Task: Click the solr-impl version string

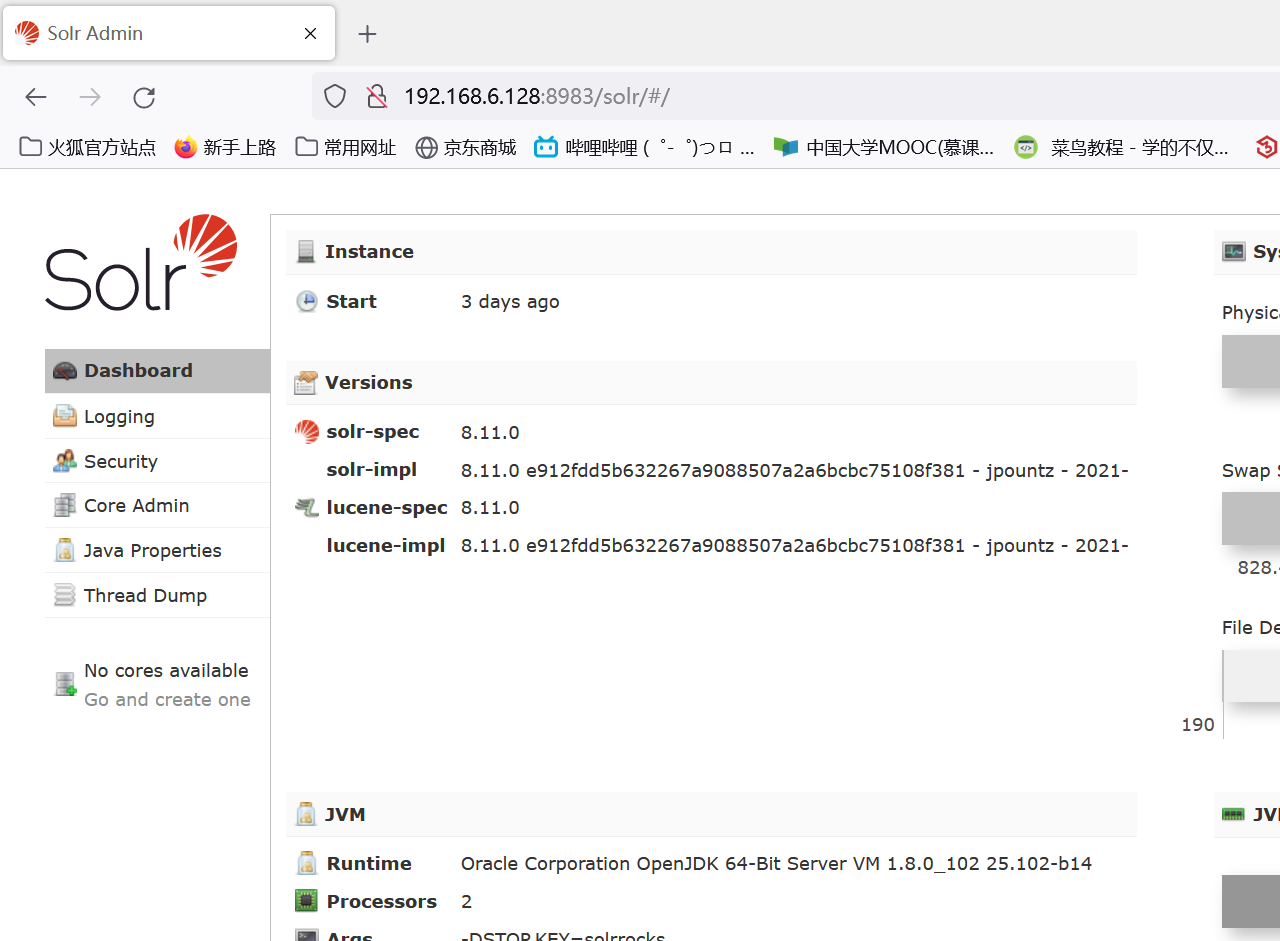Action: pyautogui.click(x=795, y=470)
